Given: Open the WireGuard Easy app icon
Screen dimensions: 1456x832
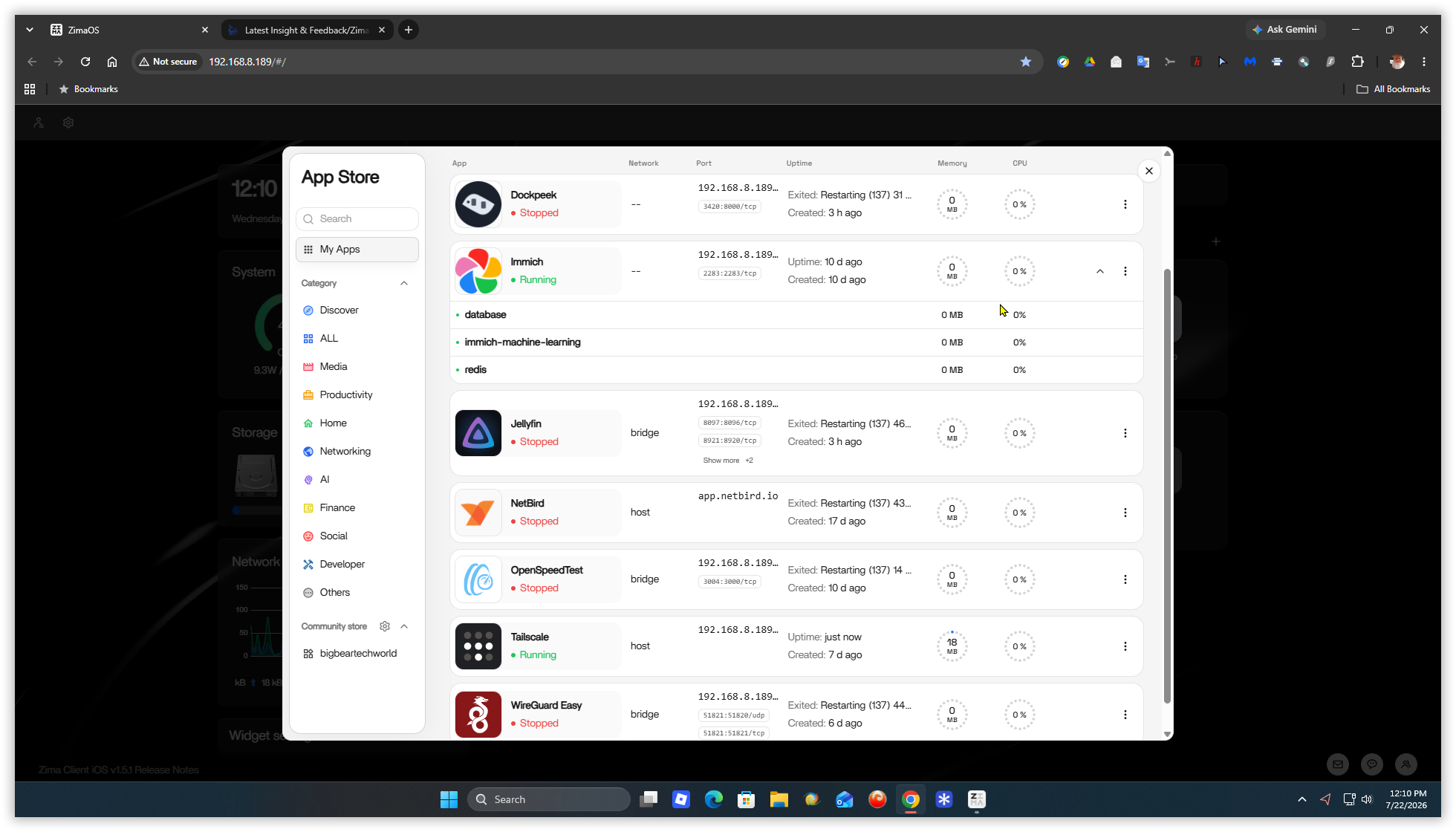Looking at the screenshot, I should click(478, 715).
